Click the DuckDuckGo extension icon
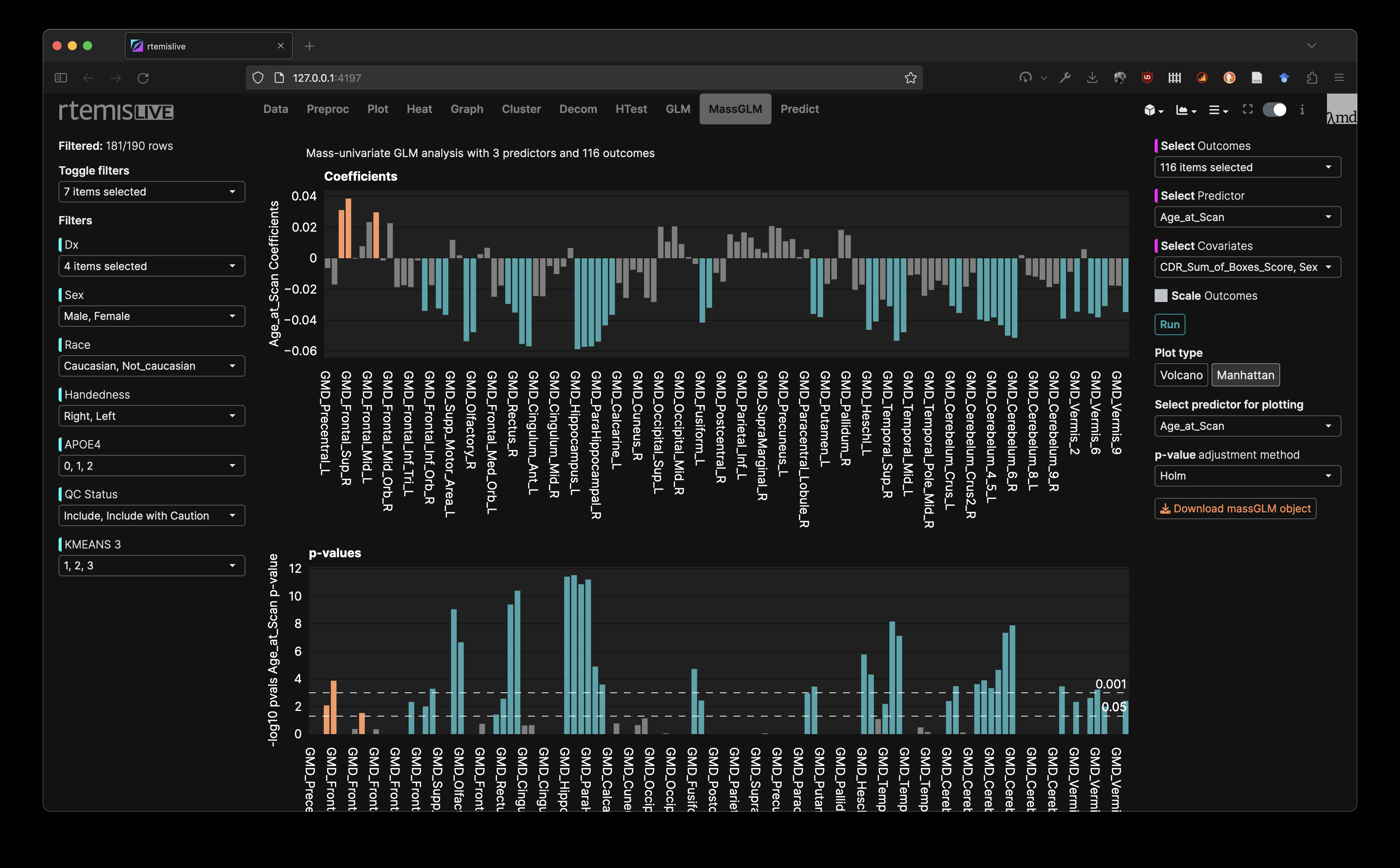 click(1229, 78)
